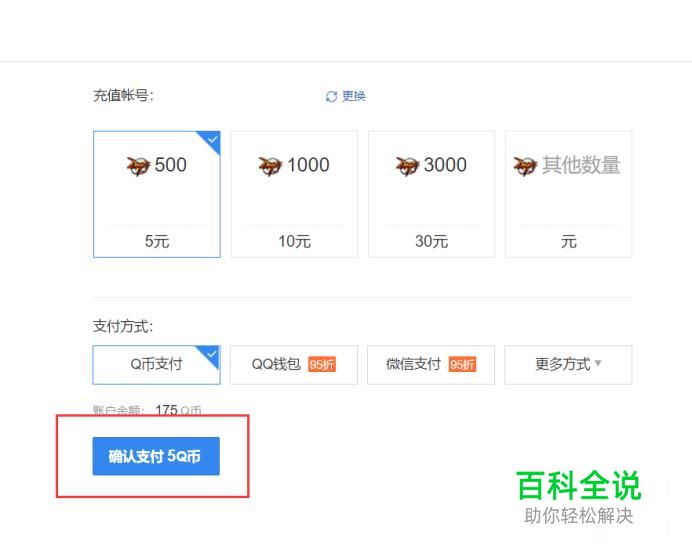Click the refresh icon beside 更换
Image resolution: width=692 pixels, height=560 pixels.
coord(331,96)
